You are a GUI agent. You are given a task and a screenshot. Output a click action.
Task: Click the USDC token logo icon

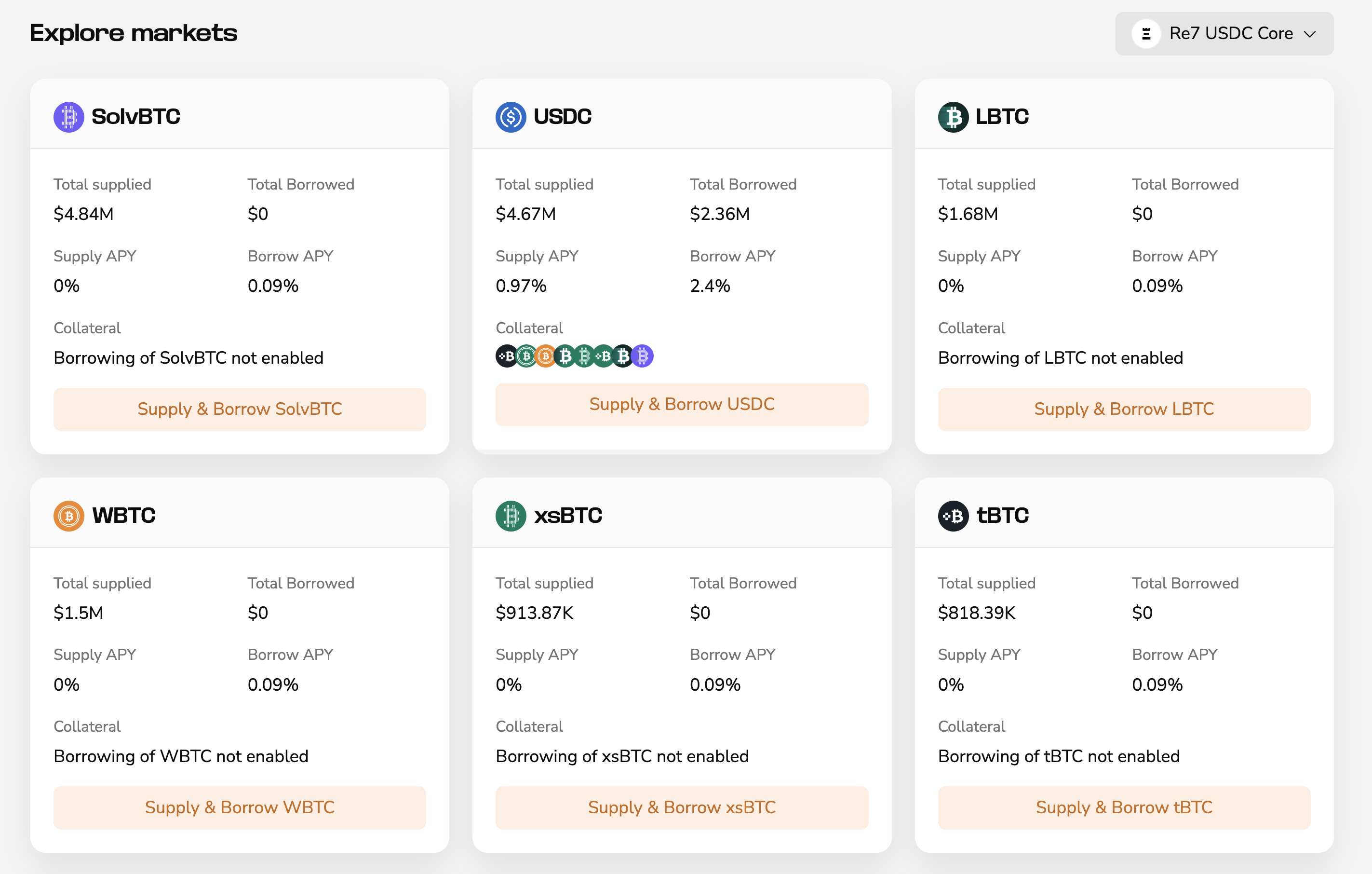click(x=511, y=117)
